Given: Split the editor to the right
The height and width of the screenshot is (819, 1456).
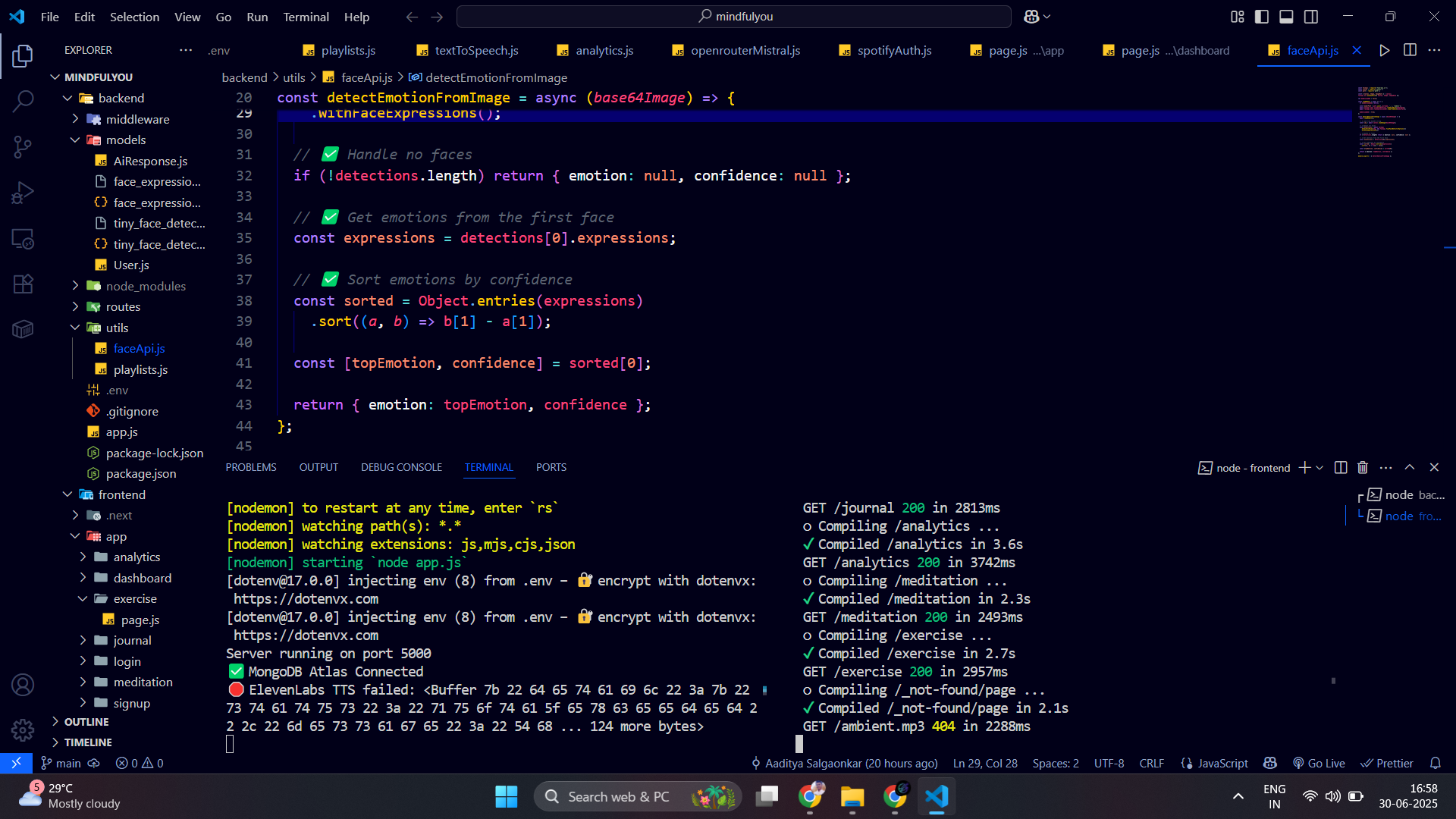Looking at the screenshot, I should [x=1410, y=50].
